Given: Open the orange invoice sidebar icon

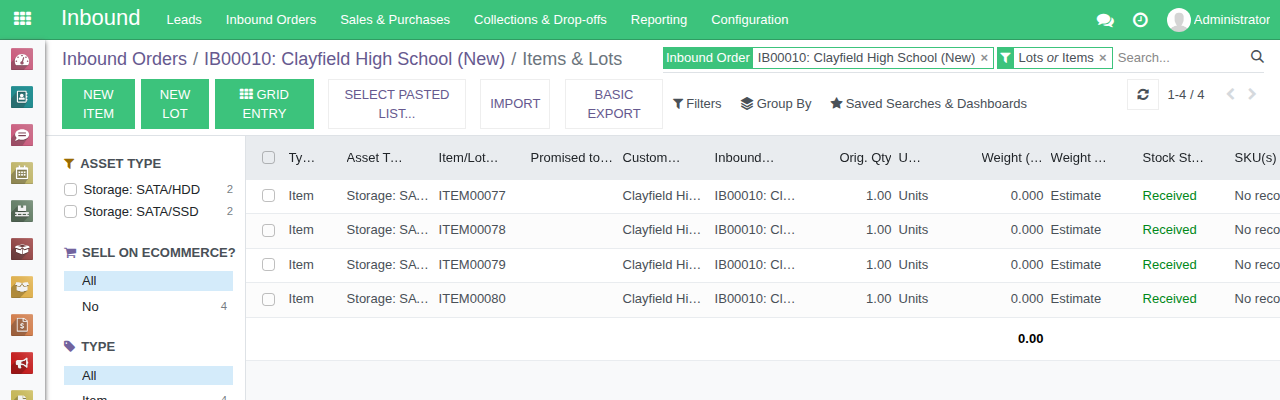Looking at the screenshot, I should tap(22, 324).
